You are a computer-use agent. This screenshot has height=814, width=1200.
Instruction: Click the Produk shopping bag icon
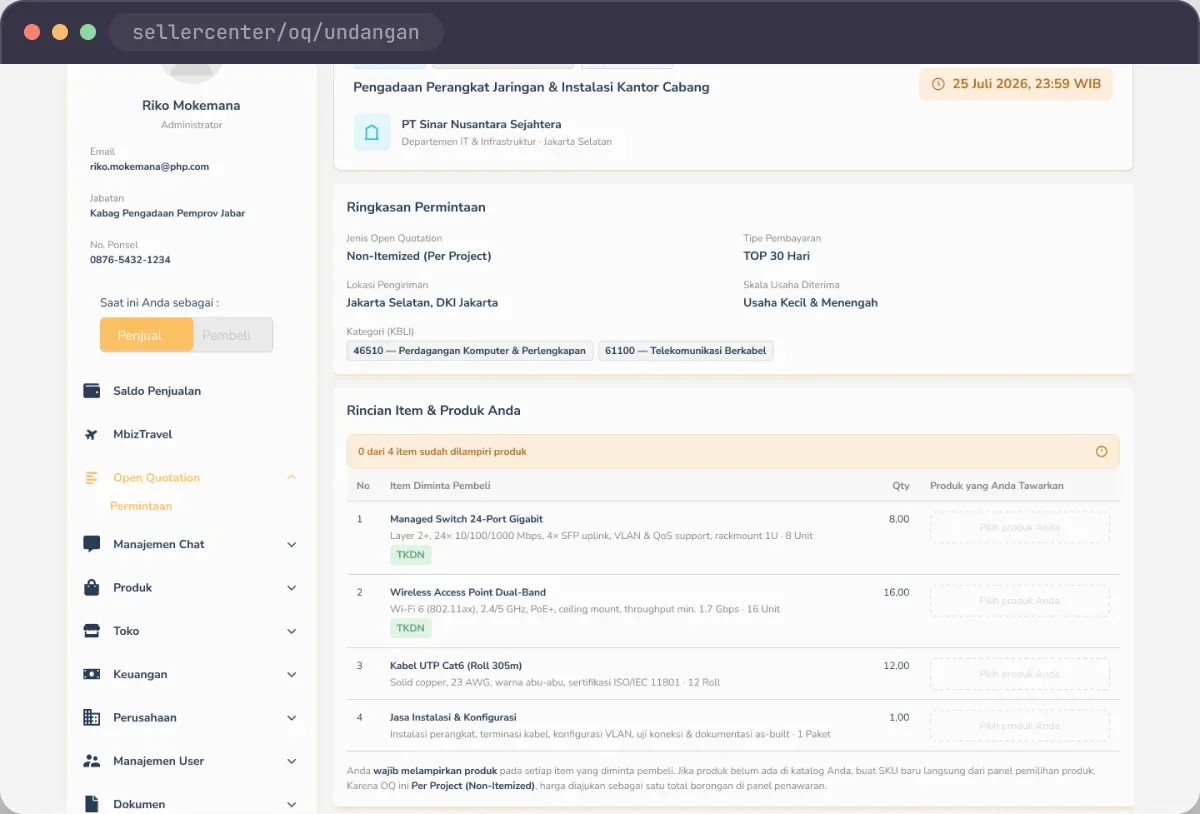point(92,588)
